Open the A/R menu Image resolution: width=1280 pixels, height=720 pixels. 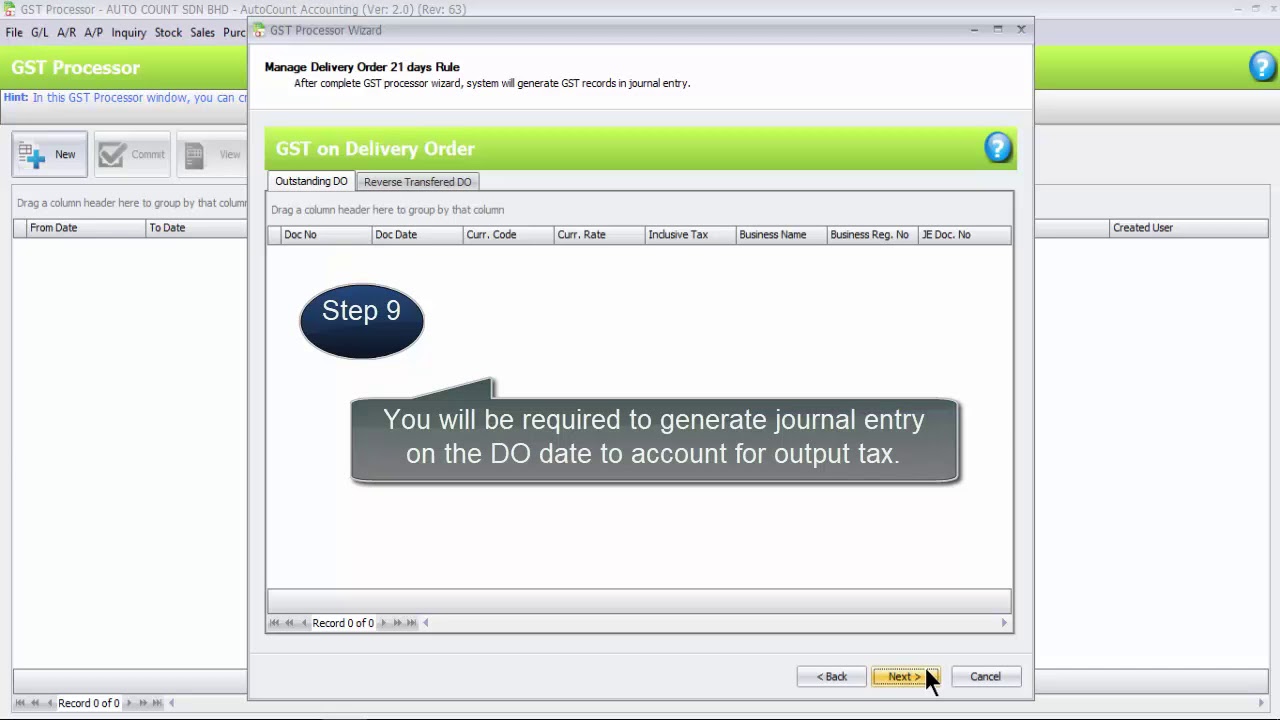[67, 32]
